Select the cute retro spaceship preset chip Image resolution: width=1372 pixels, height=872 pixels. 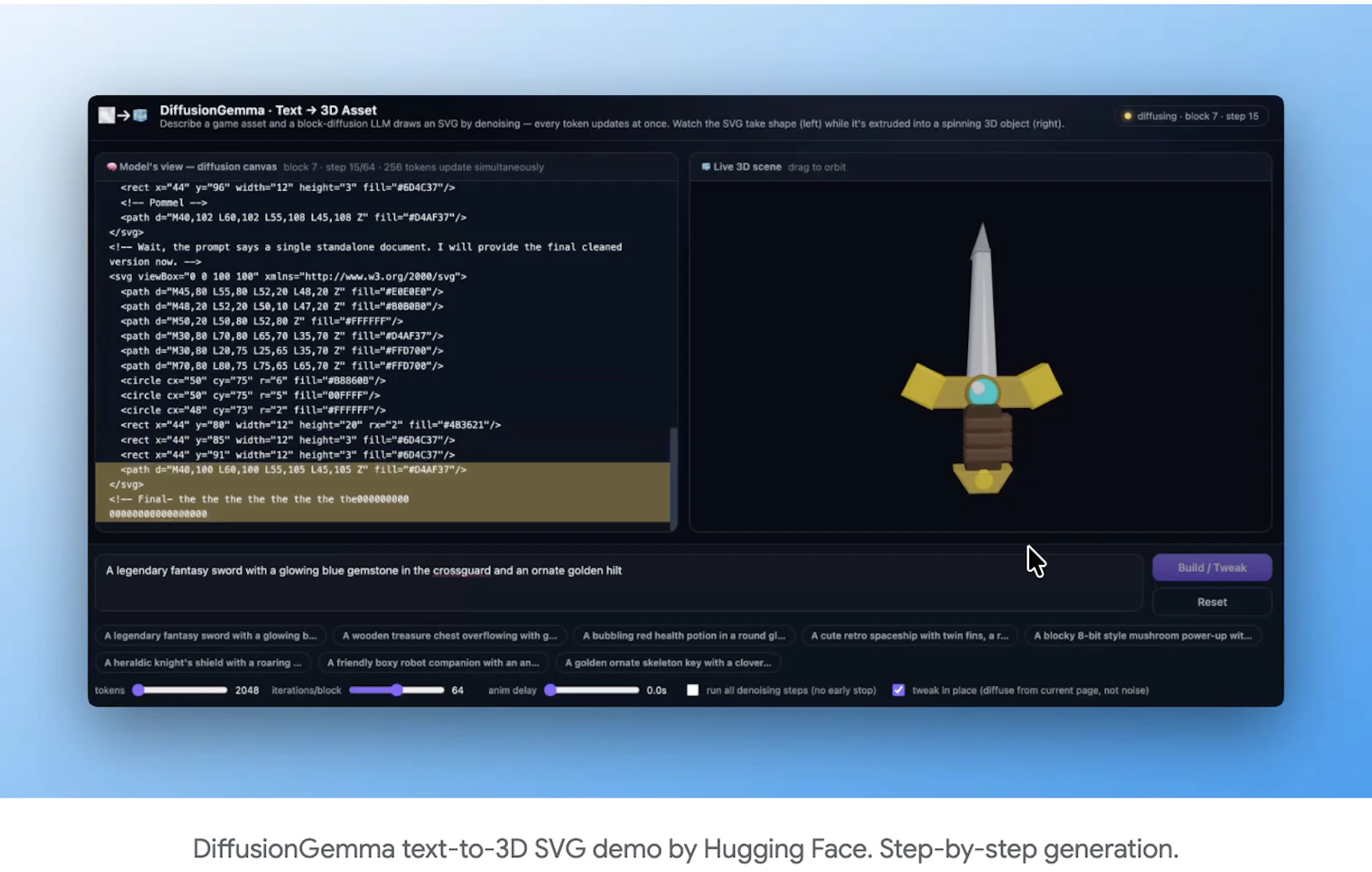[x=909, y=635]
